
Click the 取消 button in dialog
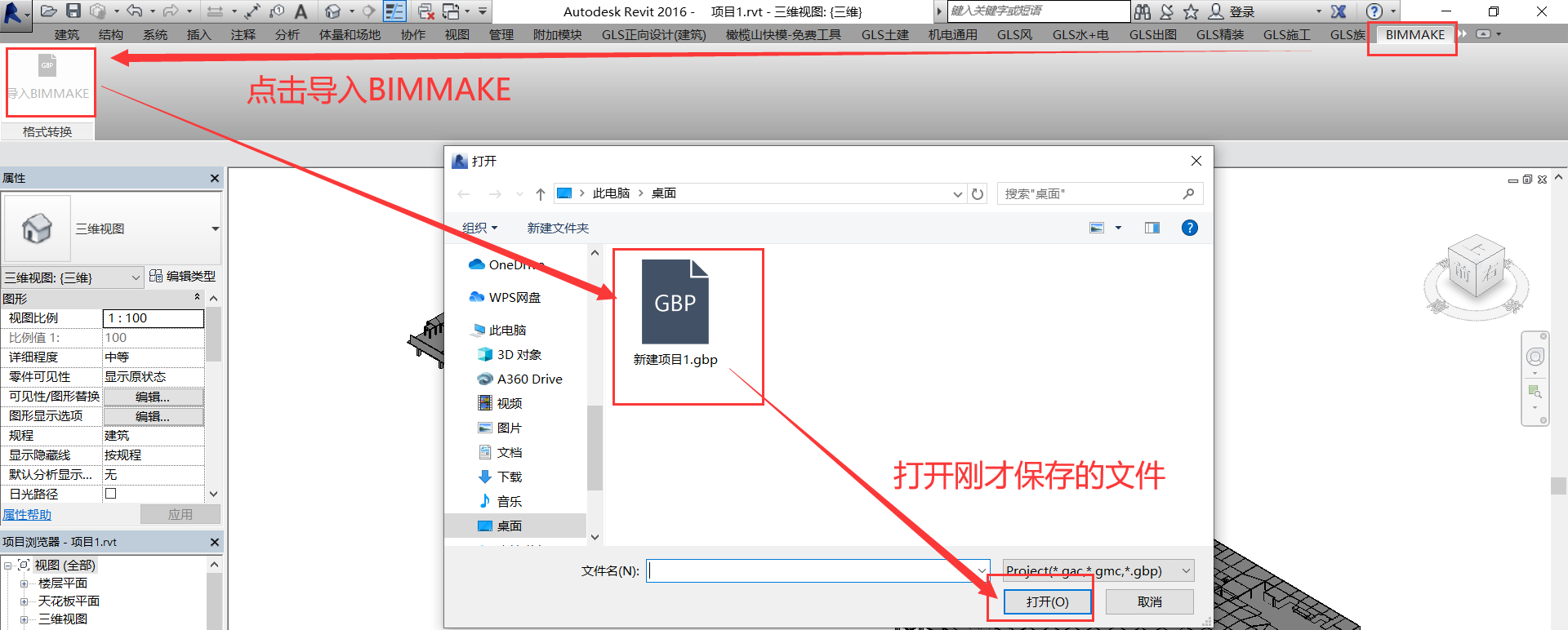[1150, 601]
